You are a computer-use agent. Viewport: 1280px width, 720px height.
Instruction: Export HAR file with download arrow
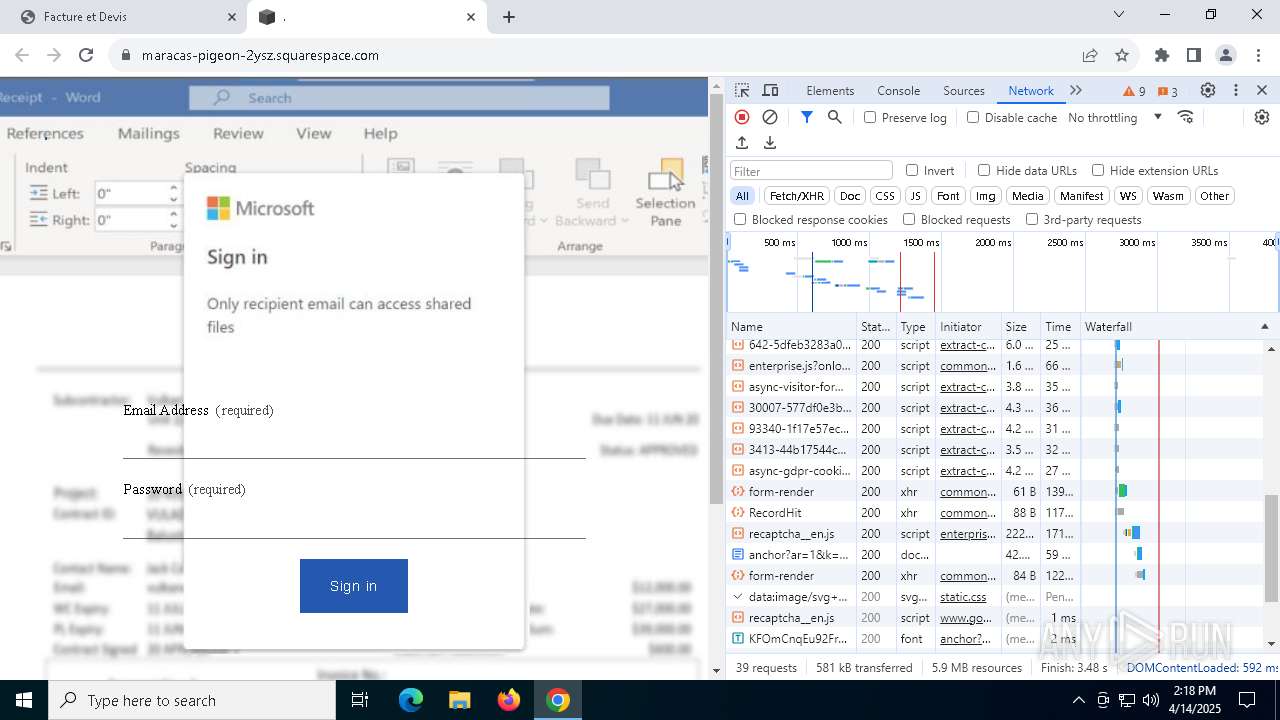point(770,143)
